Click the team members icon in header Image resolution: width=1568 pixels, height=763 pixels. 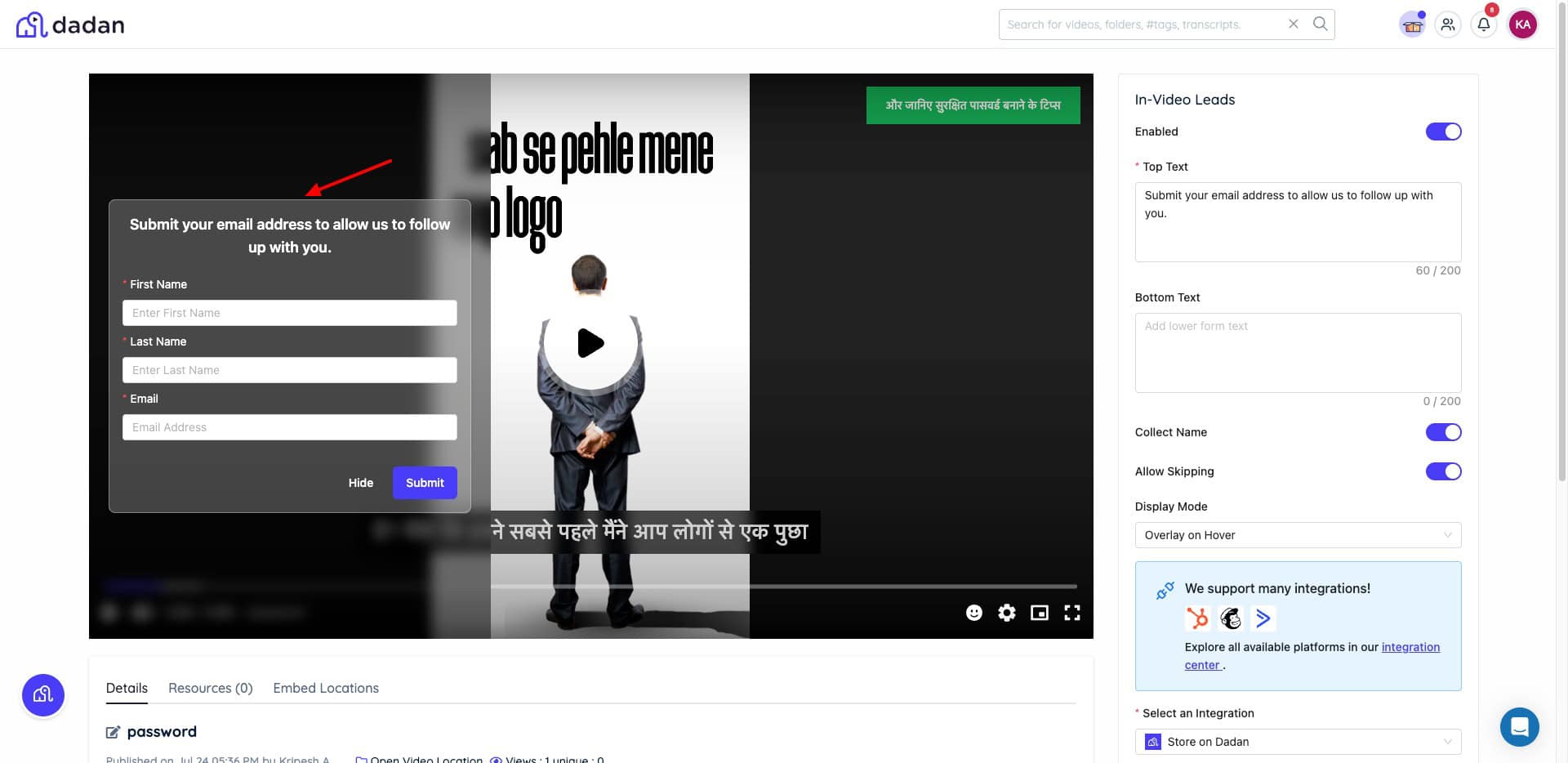pos(1447,25)
